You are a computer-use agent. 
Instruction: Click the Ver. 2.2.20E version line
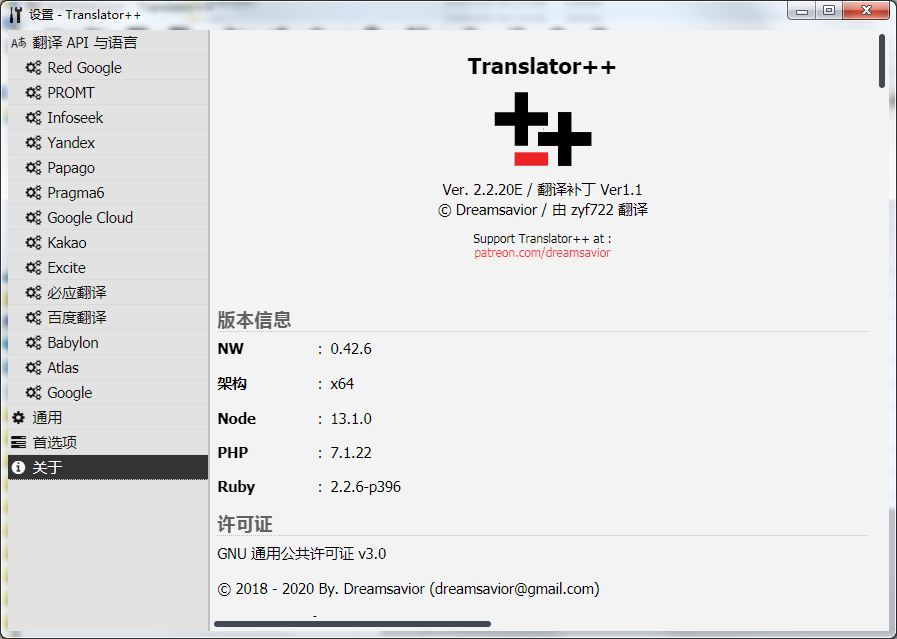click(x=542, y=189)
